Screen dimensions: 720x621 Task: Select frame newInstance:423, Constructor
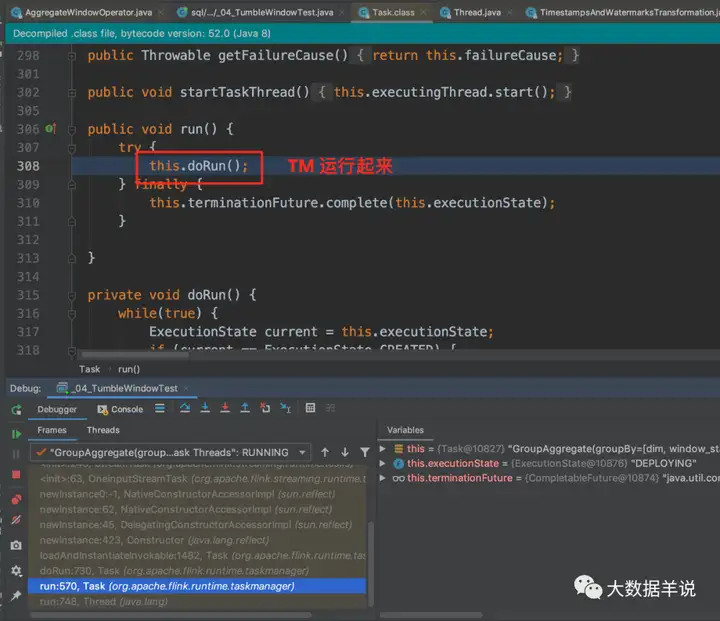197,540
